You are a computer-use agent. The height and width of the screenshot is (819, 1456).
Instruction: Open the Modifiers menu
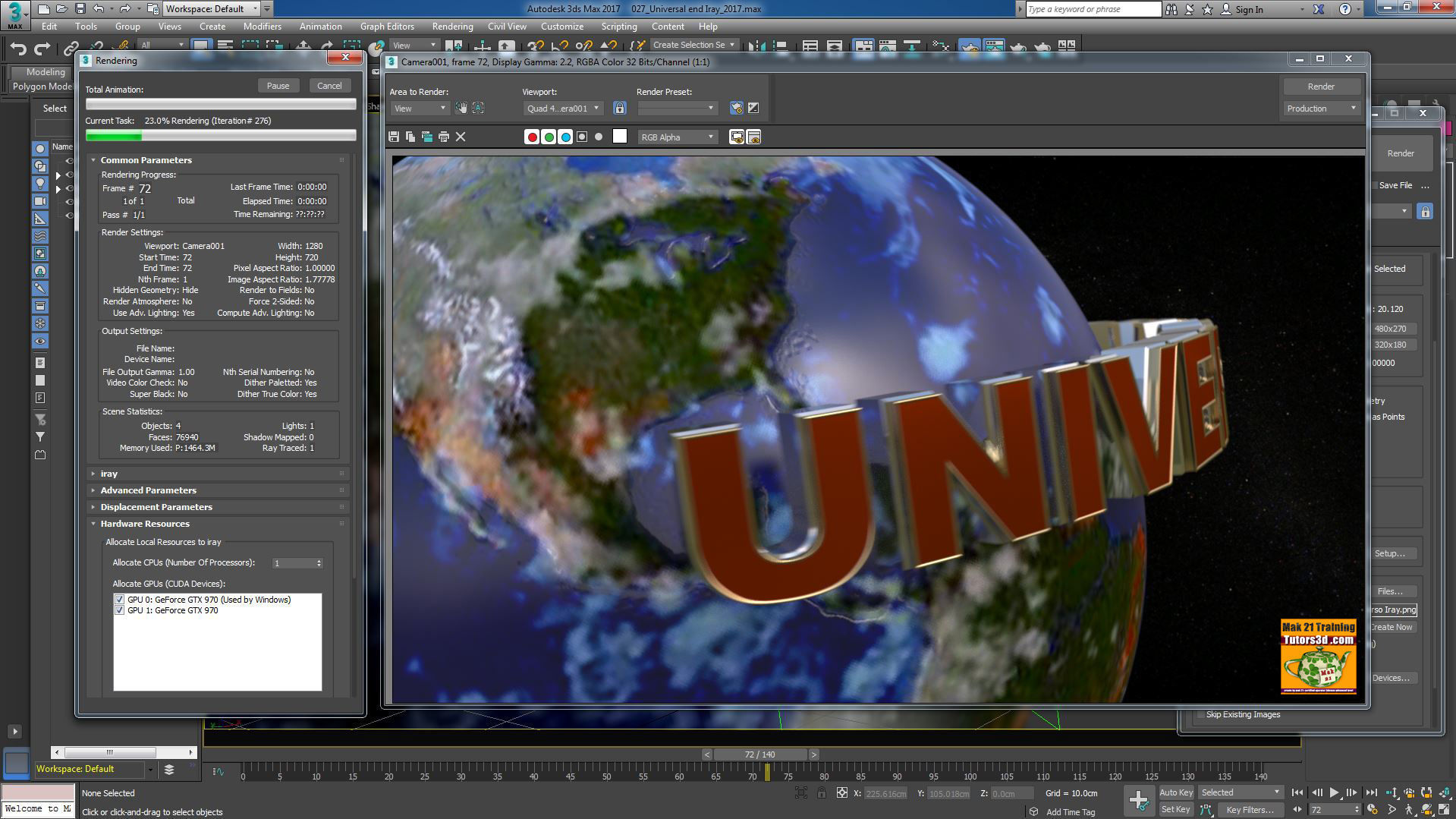click(263, 27)
